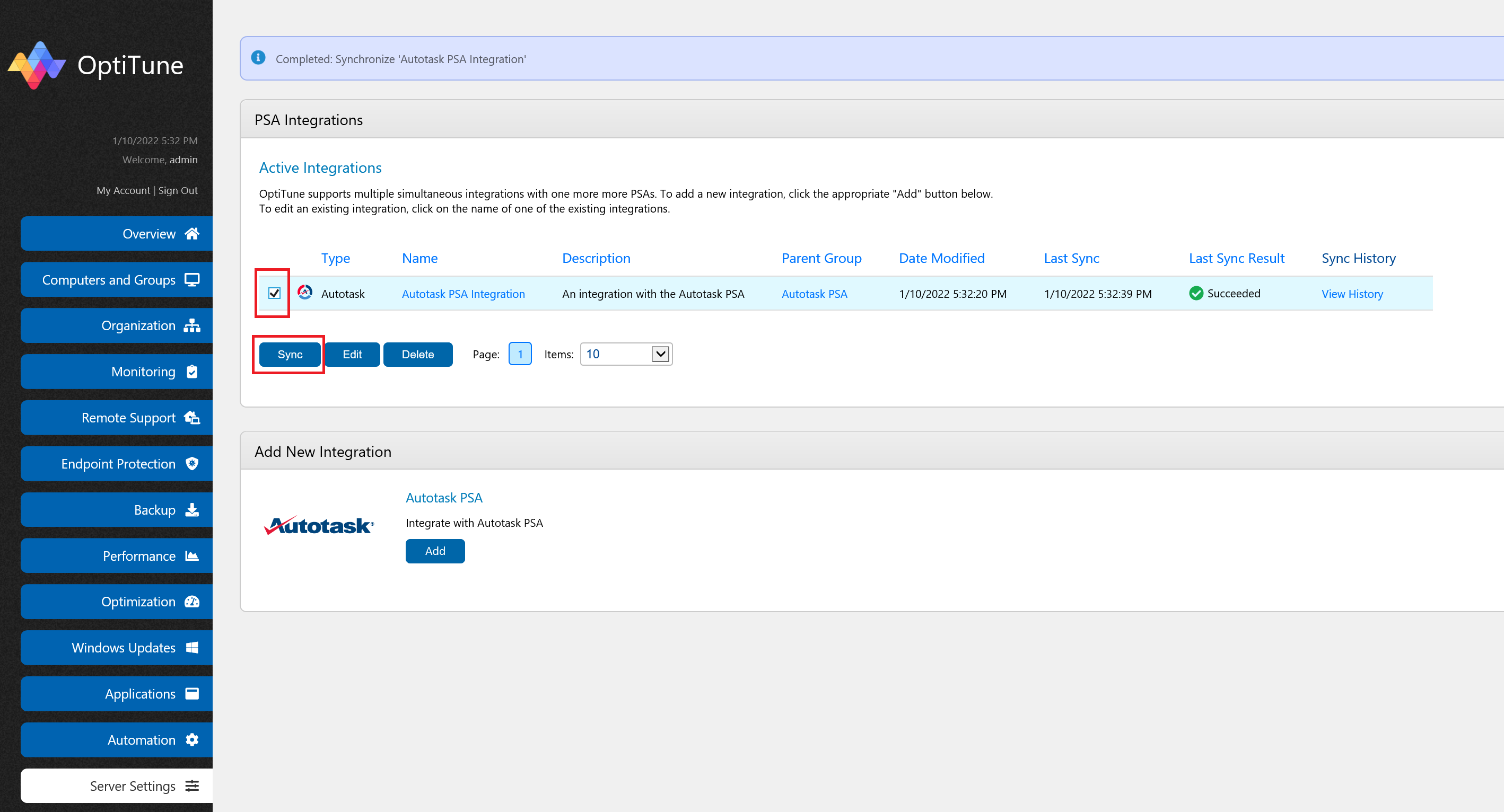
Task: Click the Edit button
Action: pyautogui.click(x=352, y=355)
